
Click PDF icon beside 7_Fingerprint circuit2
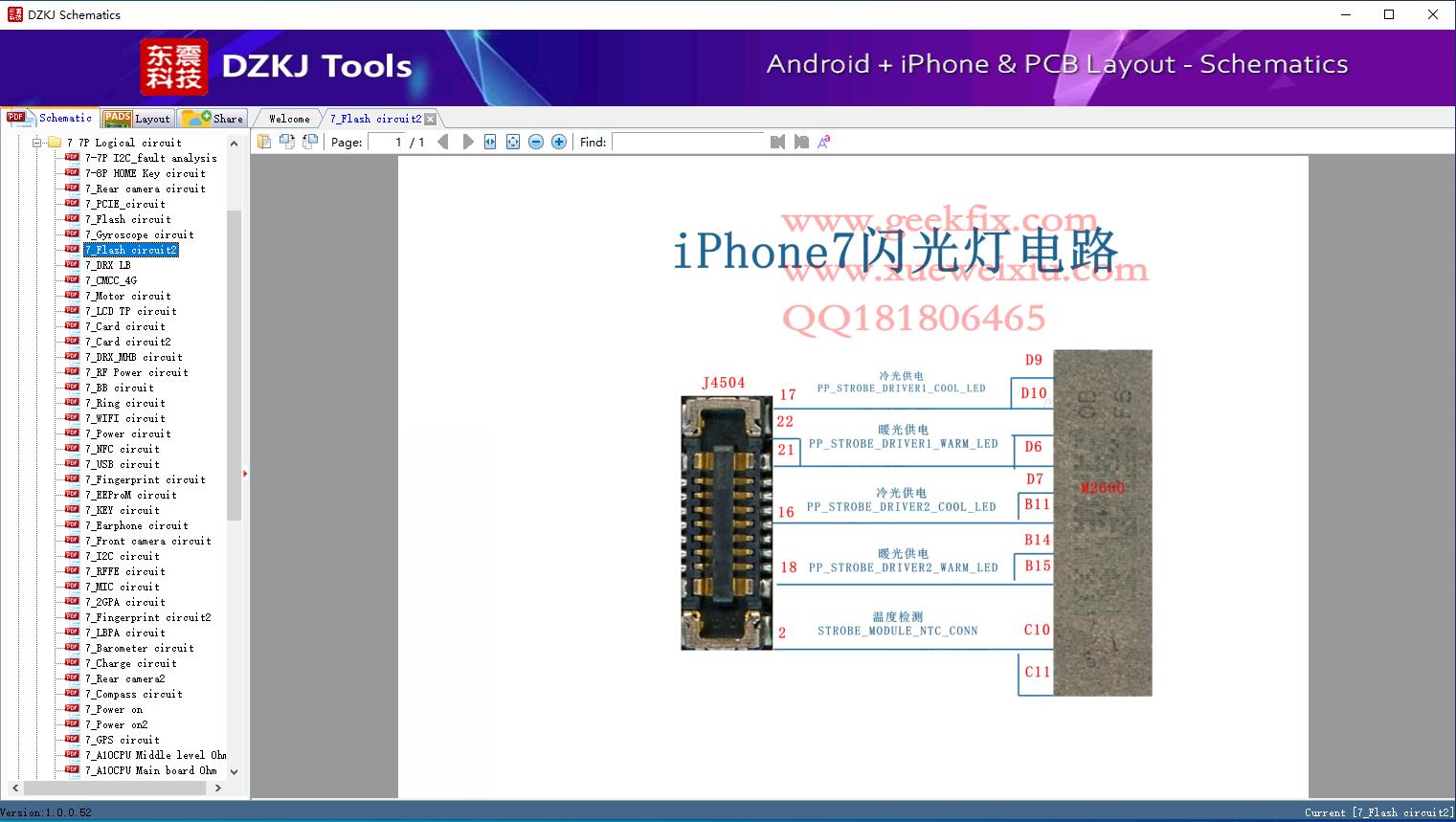pos(72,616)
